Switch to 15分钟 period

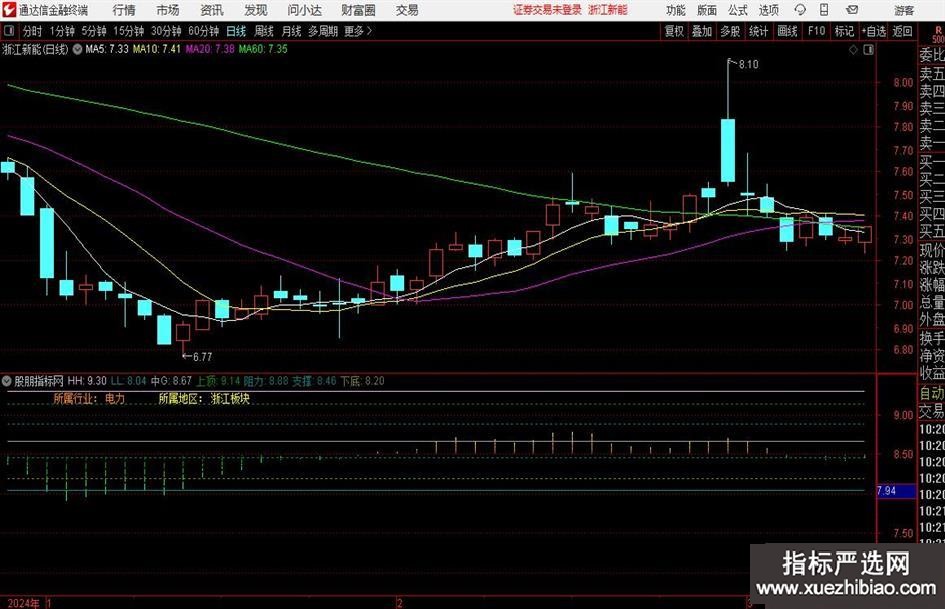click(x=129, y=31)
